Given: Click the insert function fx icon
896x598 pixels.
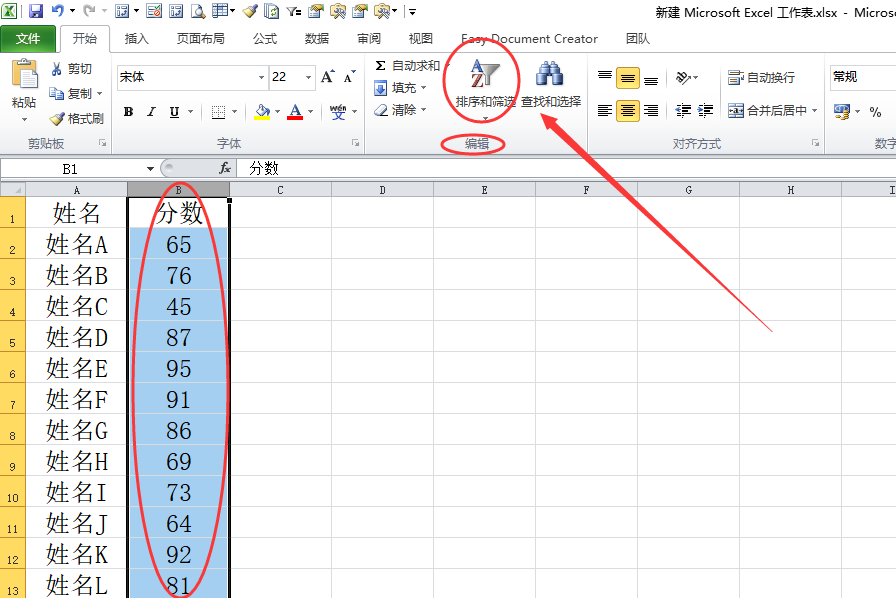Looking at the screenshot, I should click(225, 168).
